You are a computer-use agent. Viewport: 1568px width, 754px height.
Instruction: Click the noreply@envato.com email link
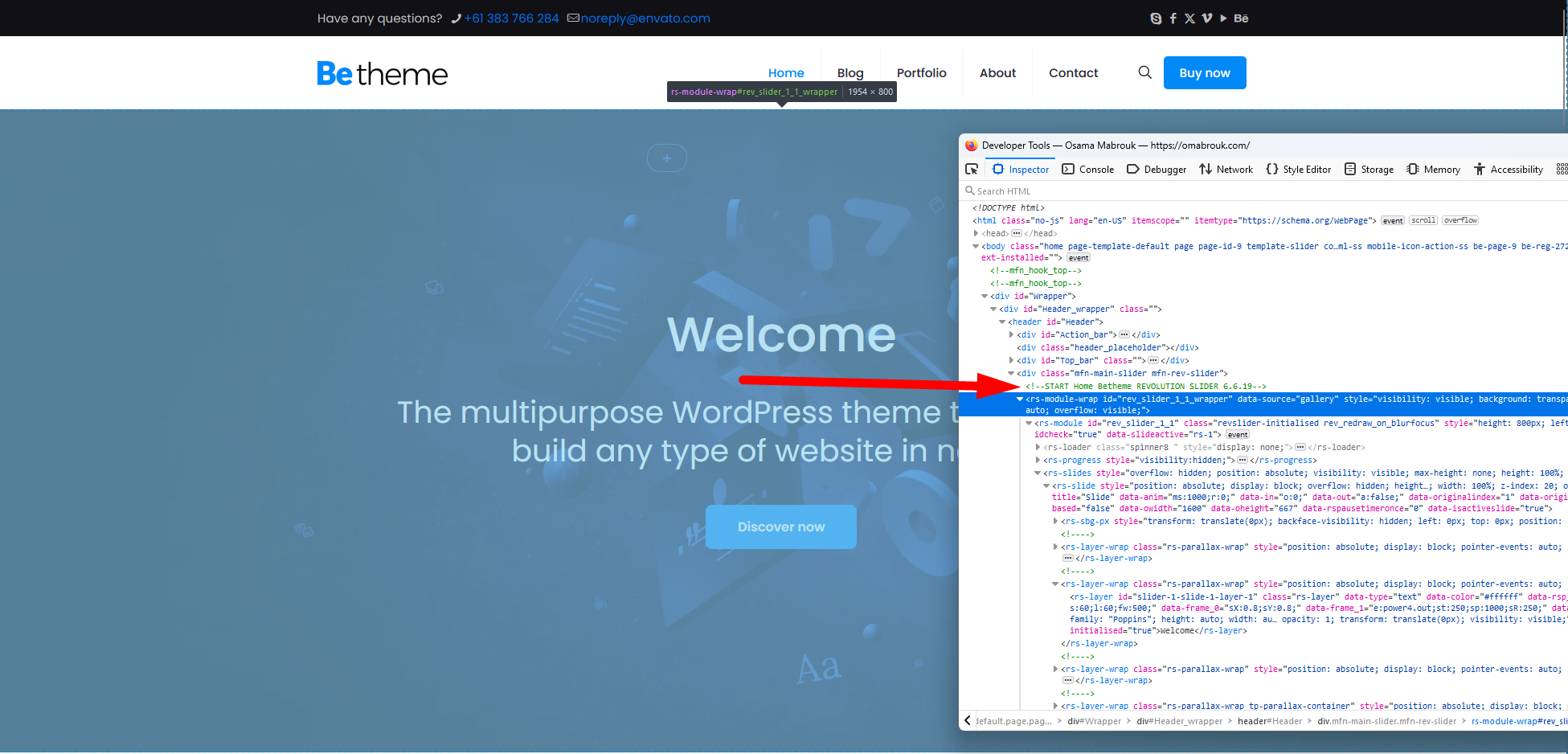[645, 18]
